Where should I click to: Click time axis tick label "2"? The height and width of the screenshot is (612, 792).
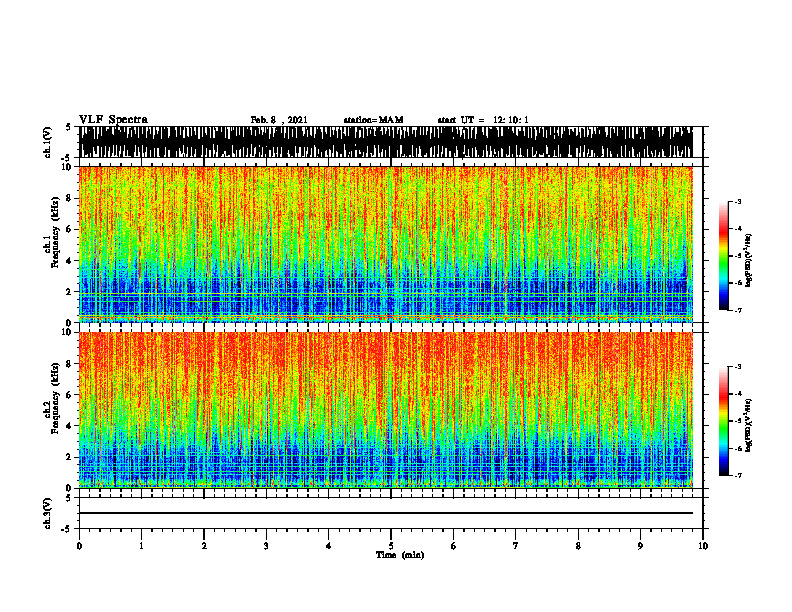(x=204, y=546)
